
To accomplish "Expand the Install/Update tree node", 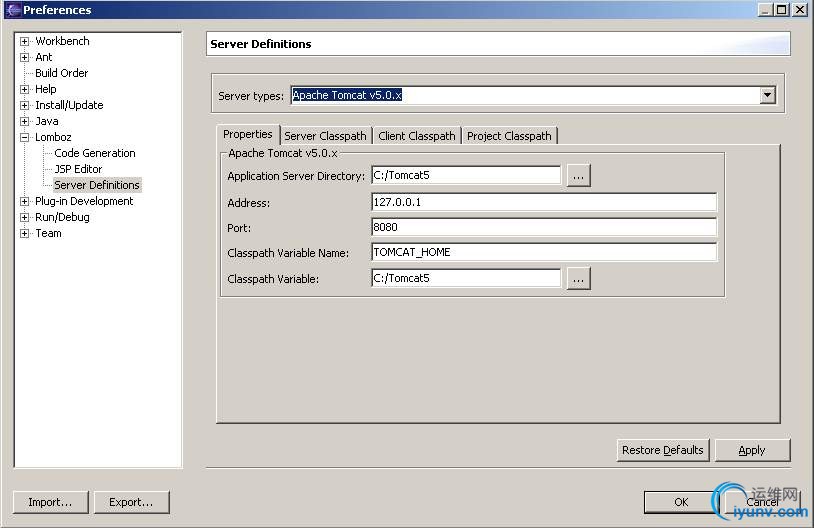I will pyautogui.click(x=24, y=105).
